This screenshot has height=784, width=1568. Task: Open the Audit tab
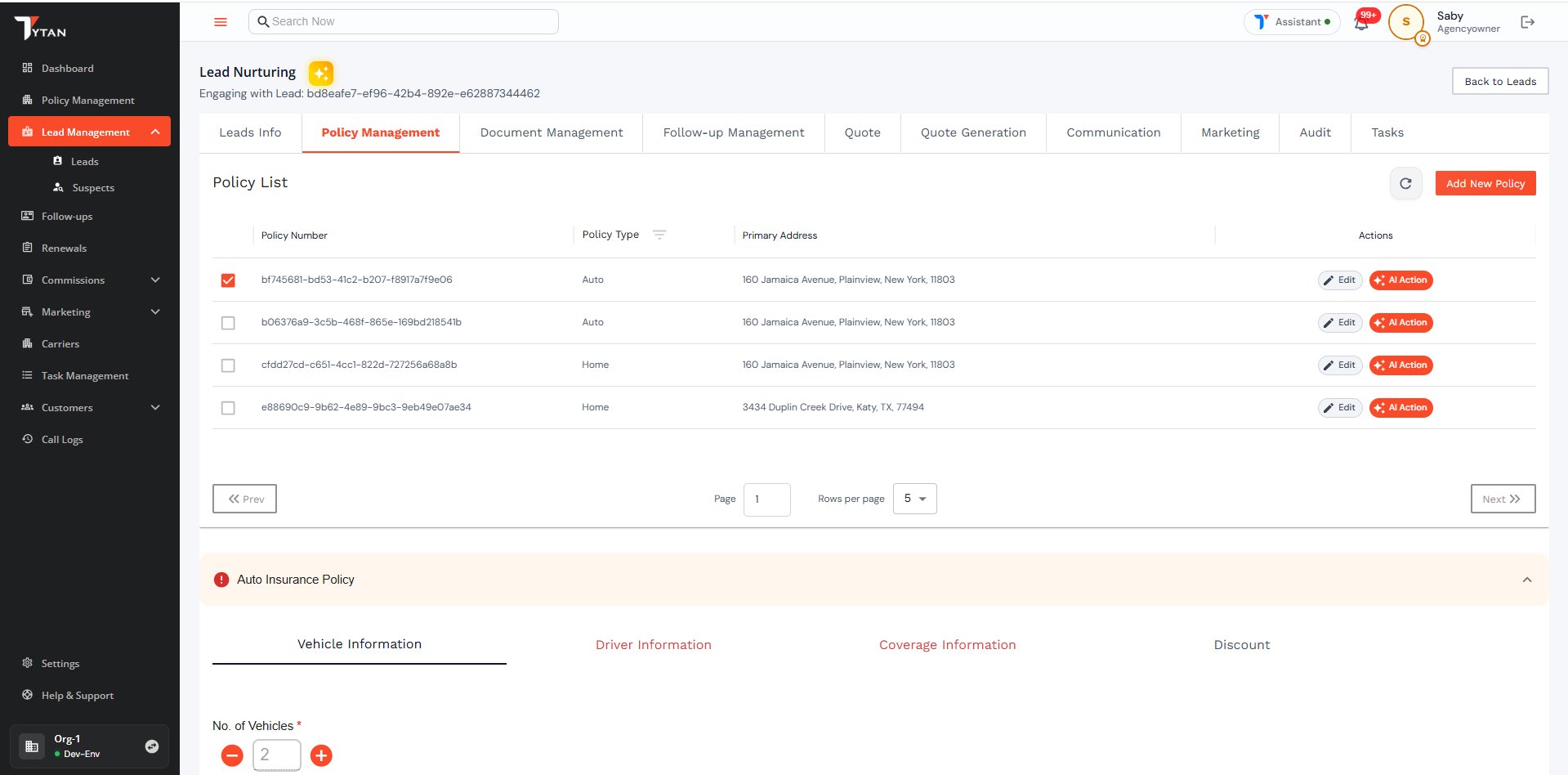(1315, 133)
